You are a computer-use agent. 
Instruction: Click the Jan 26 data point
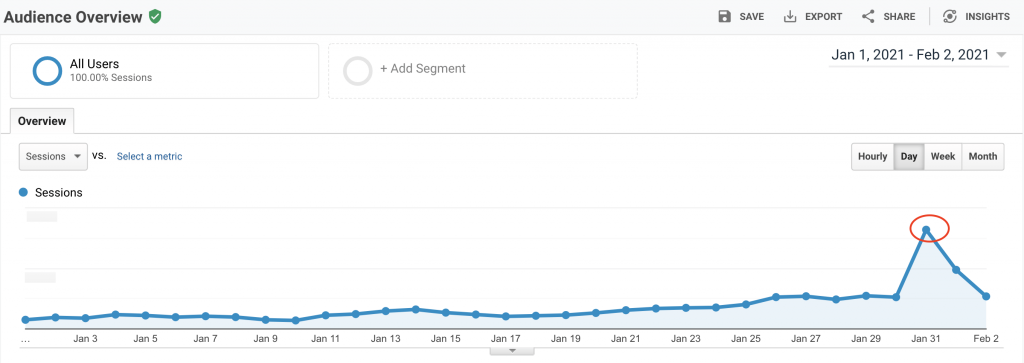coord(776,297)
